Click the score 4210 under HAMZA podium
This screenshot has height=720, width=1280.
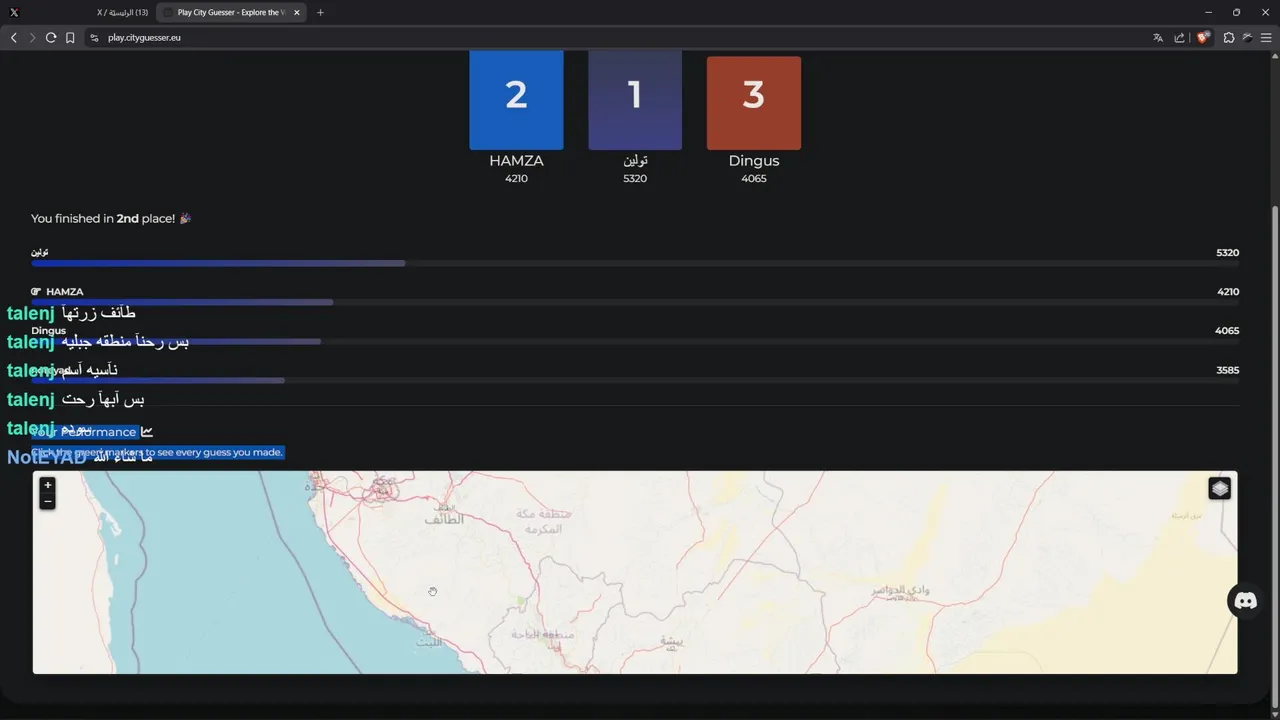click(x=516, y=179)
